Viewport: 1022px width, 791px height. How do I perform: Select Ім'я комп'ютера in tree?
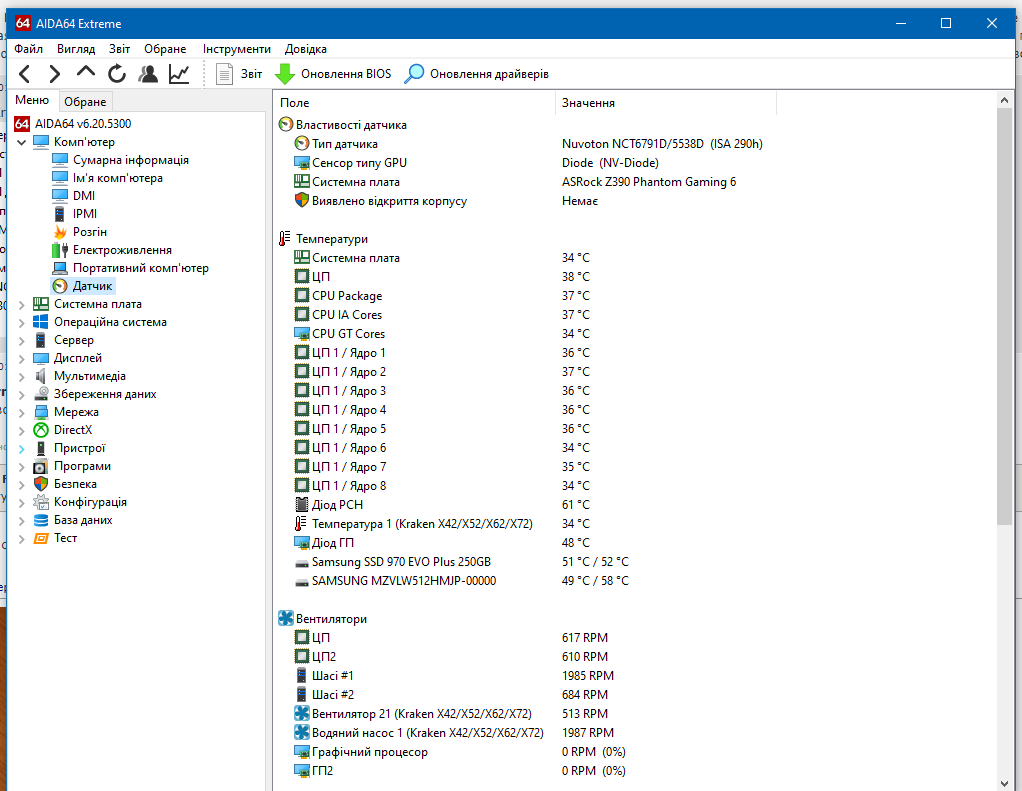[x=118, y=178]
